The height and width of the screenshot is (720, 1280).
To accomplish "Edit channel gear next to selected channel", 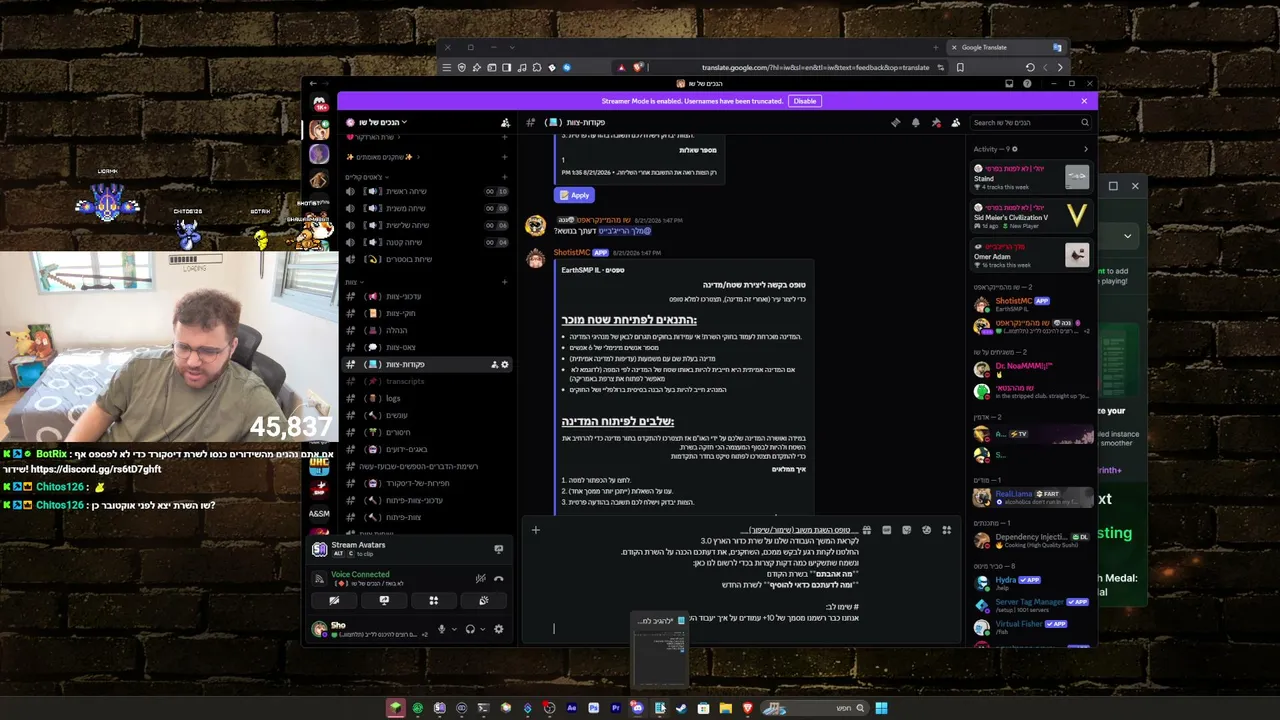I will 504,364.
